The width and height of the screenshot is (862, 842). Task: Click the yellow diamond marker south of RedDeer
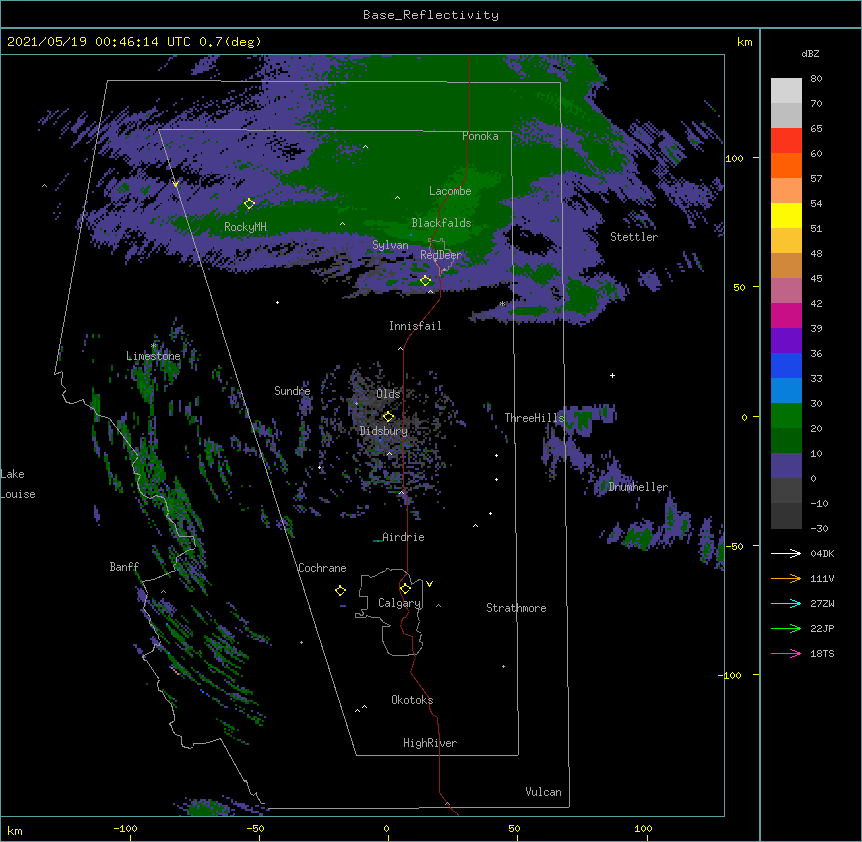tap(425, 281)
